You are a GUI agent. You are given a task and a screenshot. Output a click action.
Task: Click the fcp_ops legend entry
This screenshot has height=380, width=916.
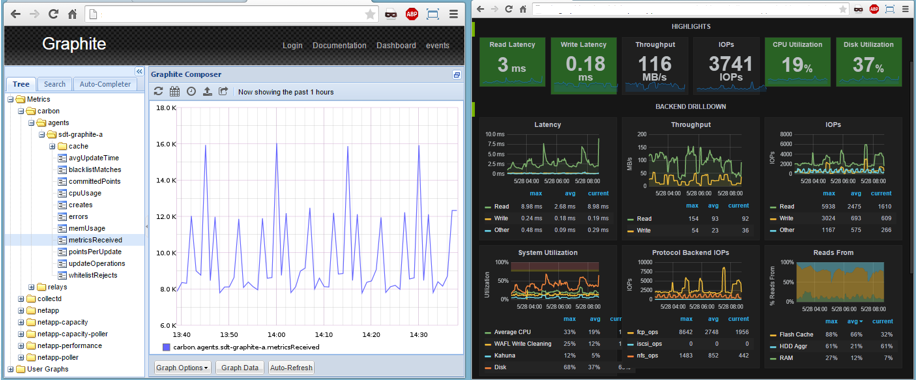point(648,332)
